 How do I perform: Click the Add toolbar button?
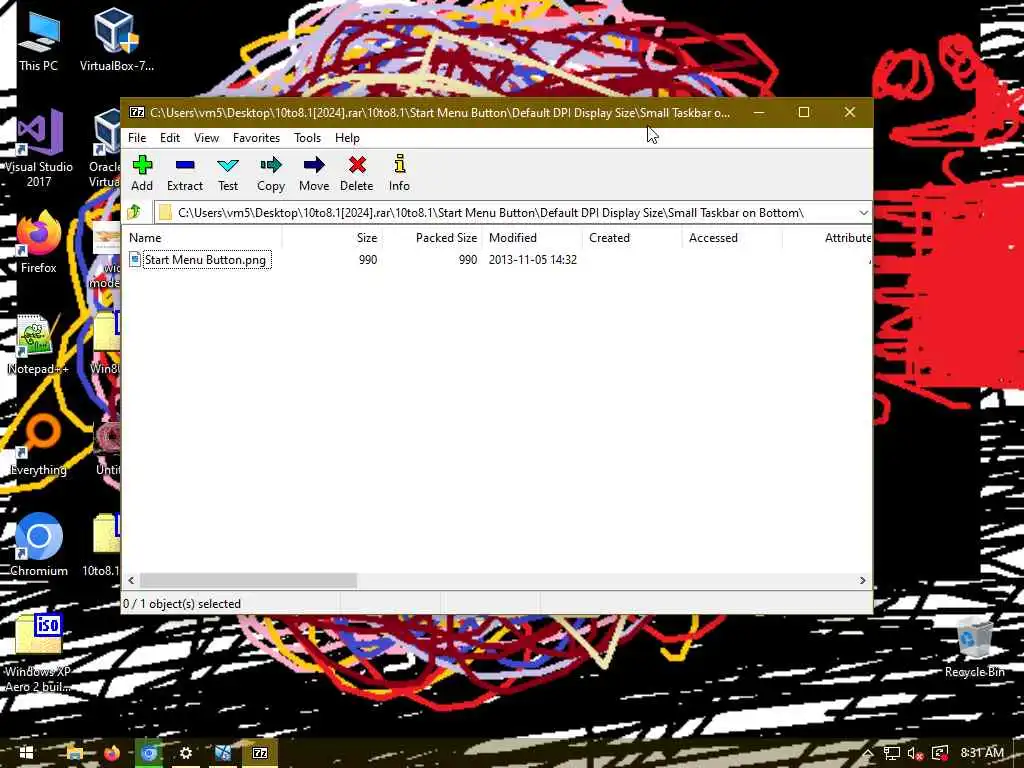point(142,173)
